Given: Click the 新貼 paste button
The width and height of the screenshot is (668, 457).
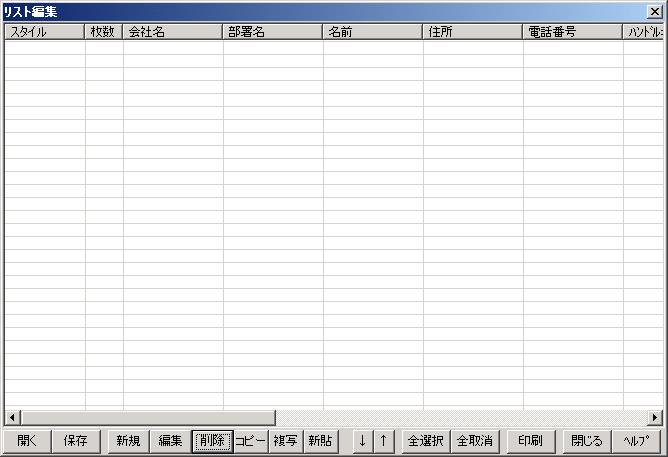Looking at the screenshot, I should pyautogui.click(x=320, y=441).
